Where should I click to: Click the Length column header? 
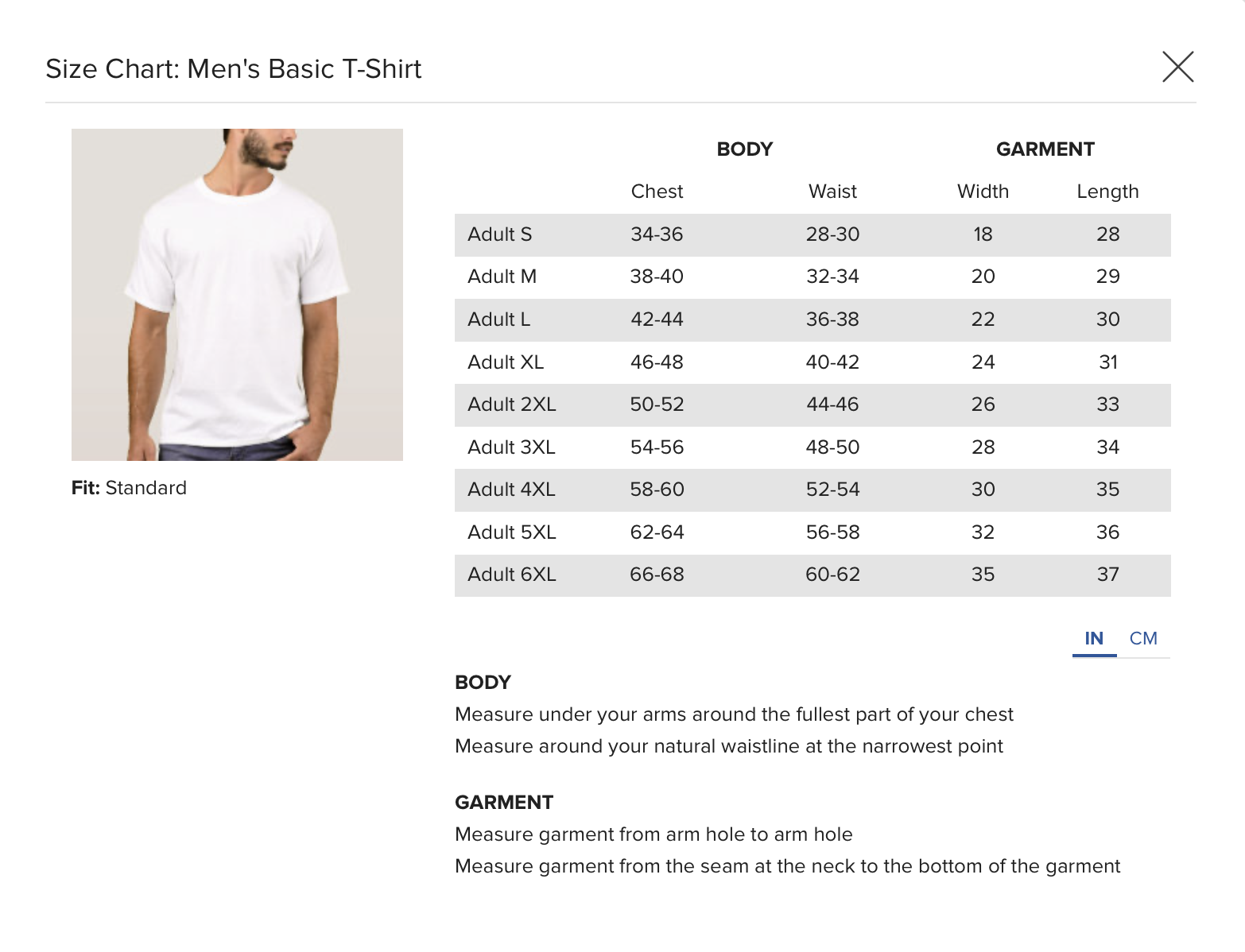point(1107,192)
